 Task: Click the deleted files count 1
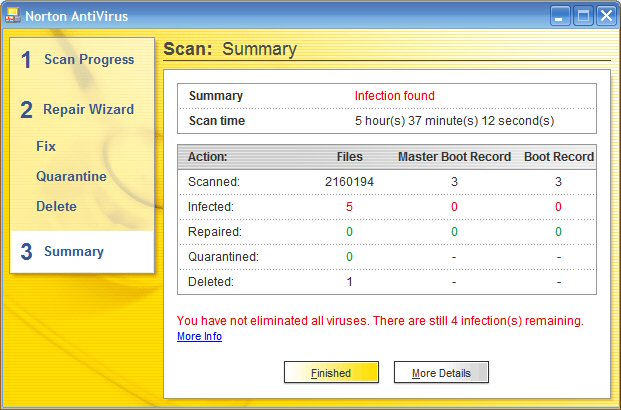pyautogui.click(x=349, y=282)
